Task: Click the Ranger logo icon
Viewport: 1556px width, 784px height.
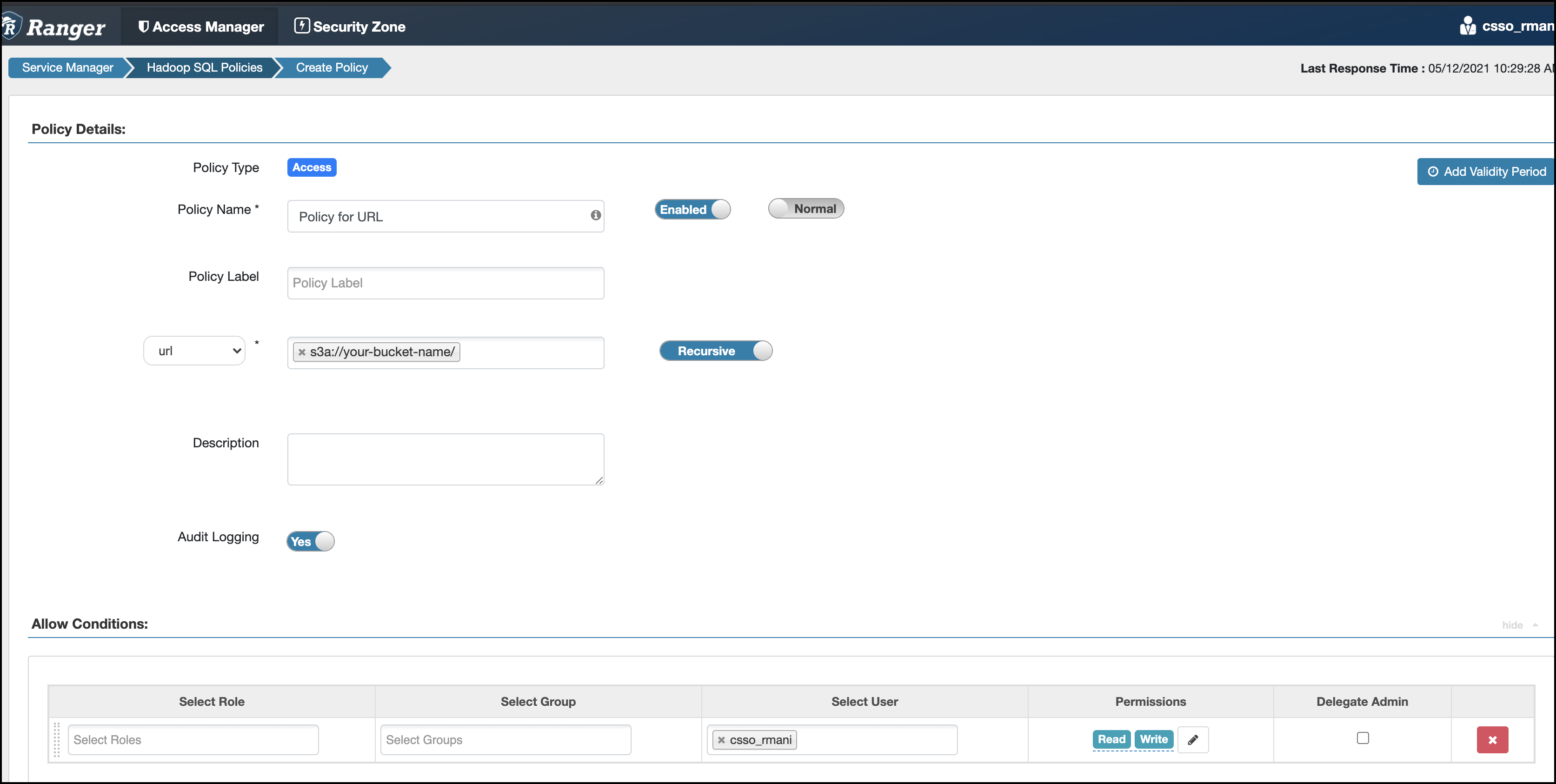Action: [11, 27]
